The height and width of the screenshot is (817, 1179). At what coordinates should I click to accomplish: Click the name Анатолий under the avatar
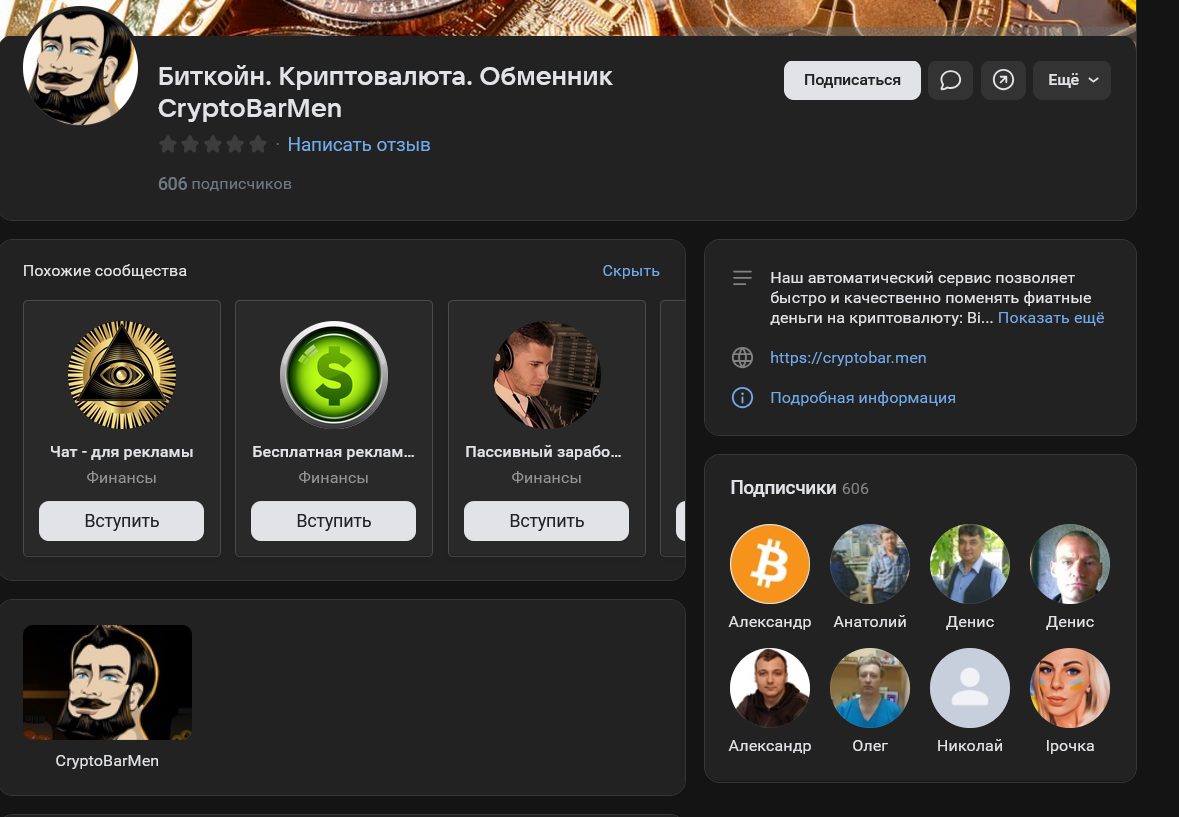870,622
